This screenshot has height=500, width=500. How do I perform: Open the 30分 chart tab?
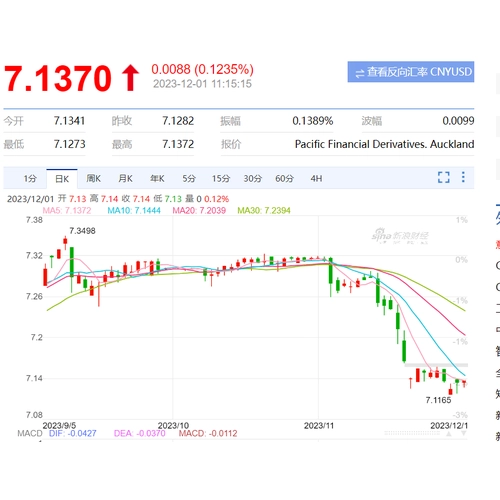(x=252, y=179)
